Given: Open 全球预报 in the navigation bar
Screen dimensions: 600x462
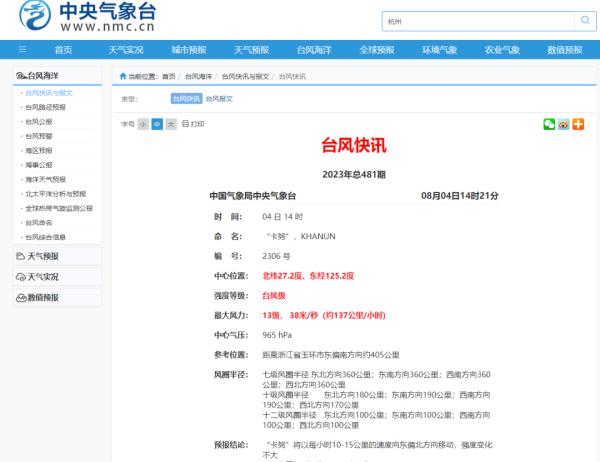Looking at the screenshot, I should click(377, 50).
